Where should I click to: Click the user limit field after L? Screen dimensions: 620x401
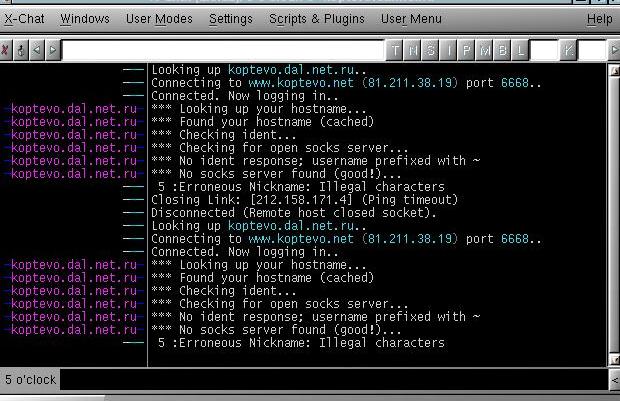[544, 50]
